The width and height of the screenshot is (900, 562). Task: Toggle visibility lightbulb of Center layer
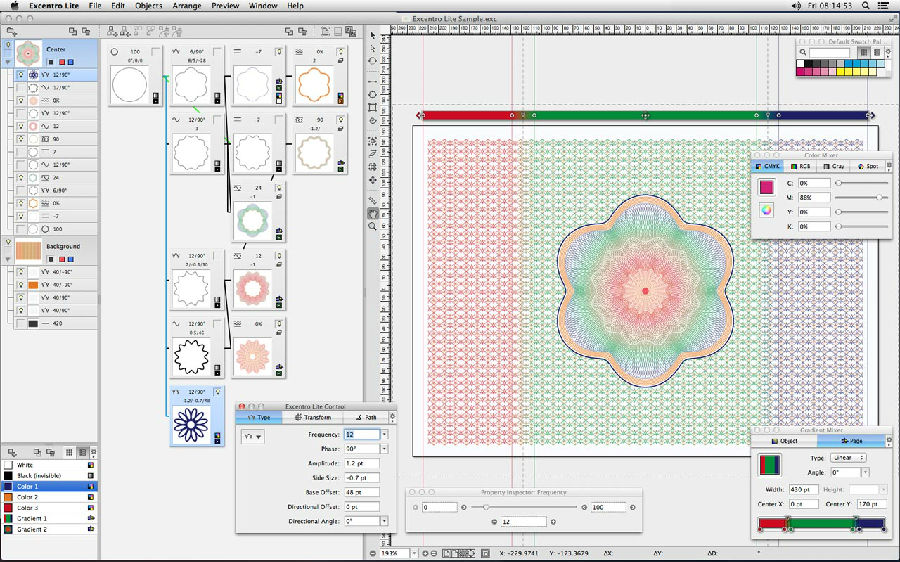(x=7, y=45)
